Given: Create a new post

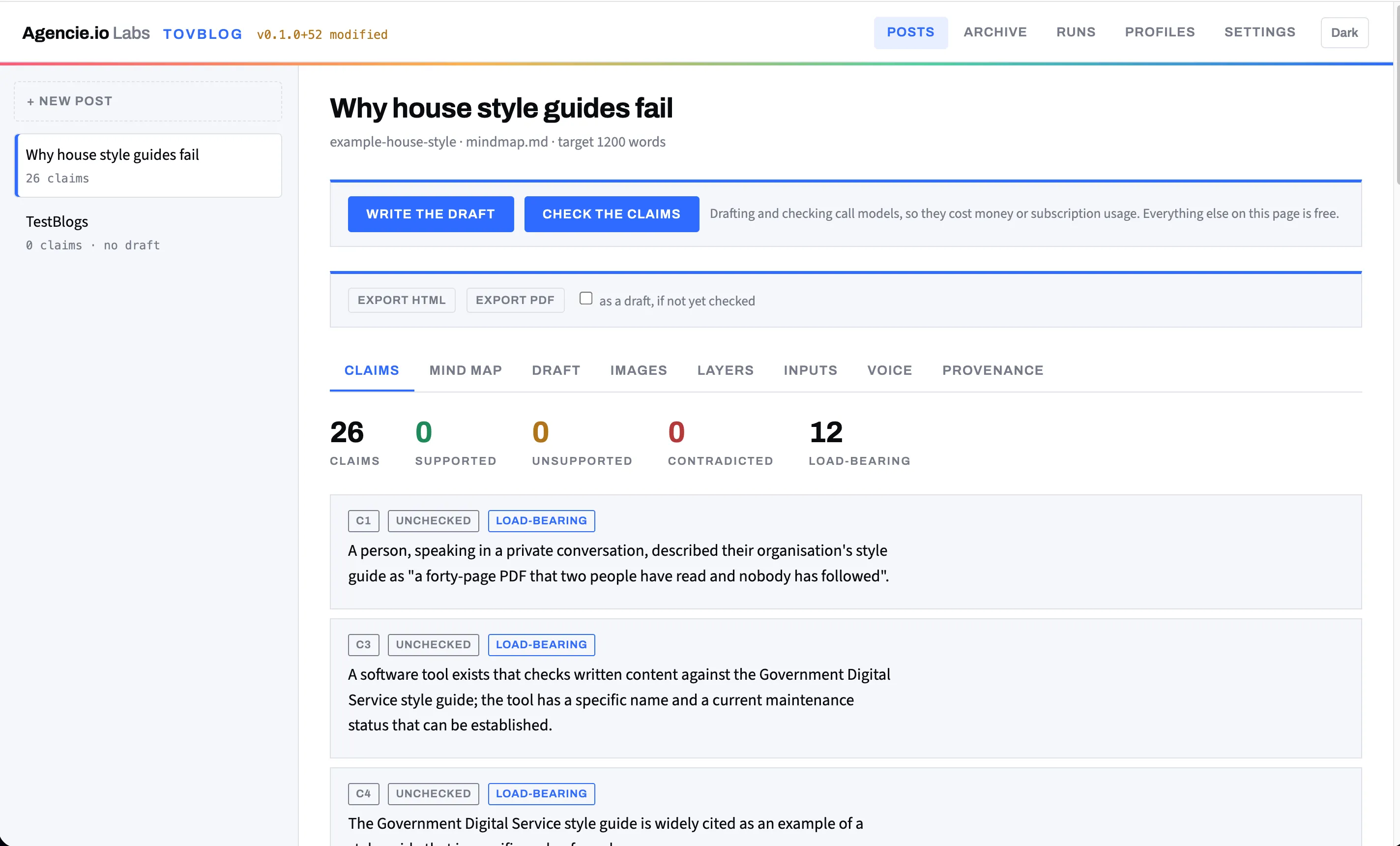Looking at the screenshot, I should [148, 101].
